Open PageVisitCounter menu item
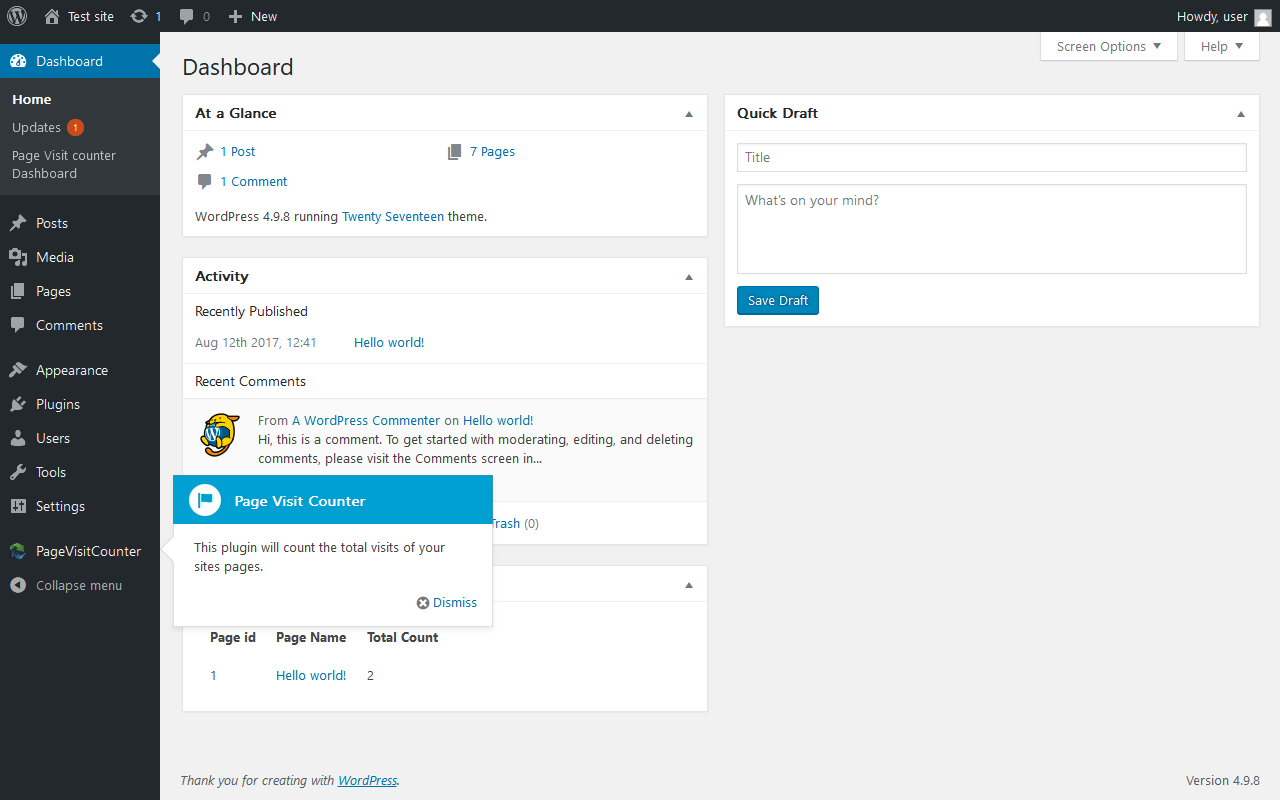Screen dimensions: 1280x800 tap(80, 551)
